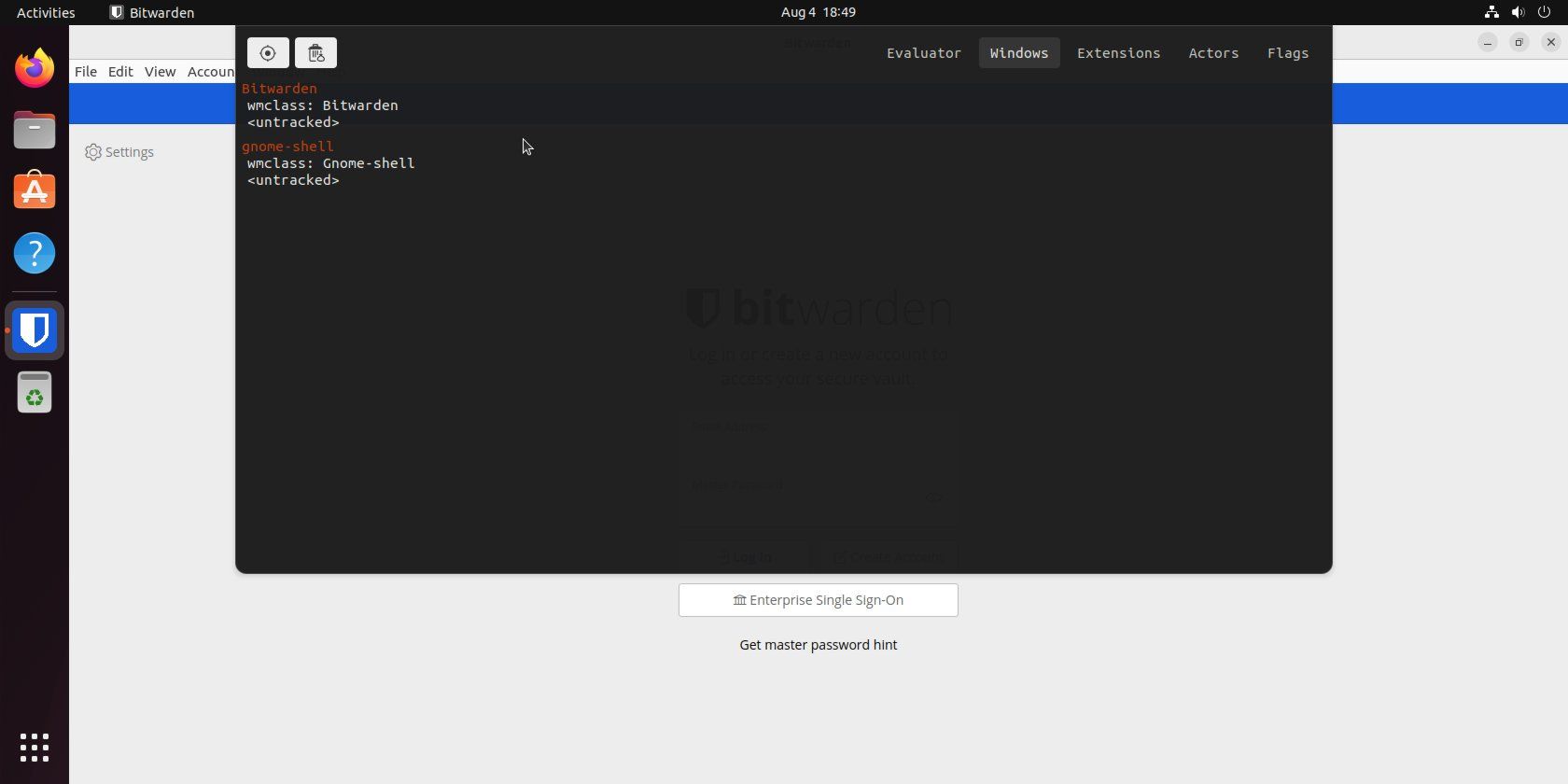This screenshot has height=784, width=1568.
Task: Show Applications grid in the dock
Action: click(x=35, y=748)
